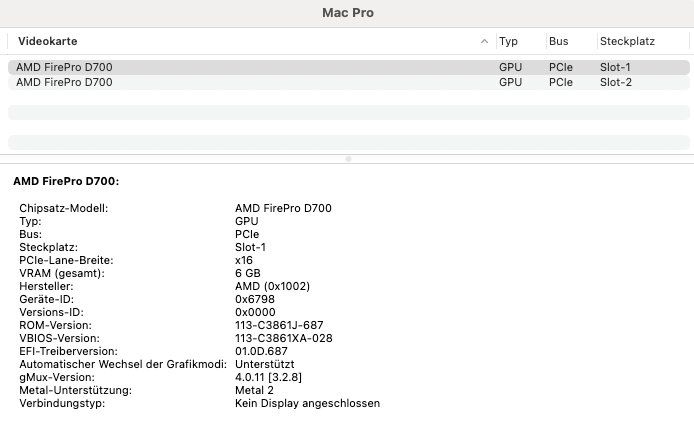Click the Automatischer Wechsel der Grafikmodi: label
This screenshot has height=422, width=694.
pos(123,364)
